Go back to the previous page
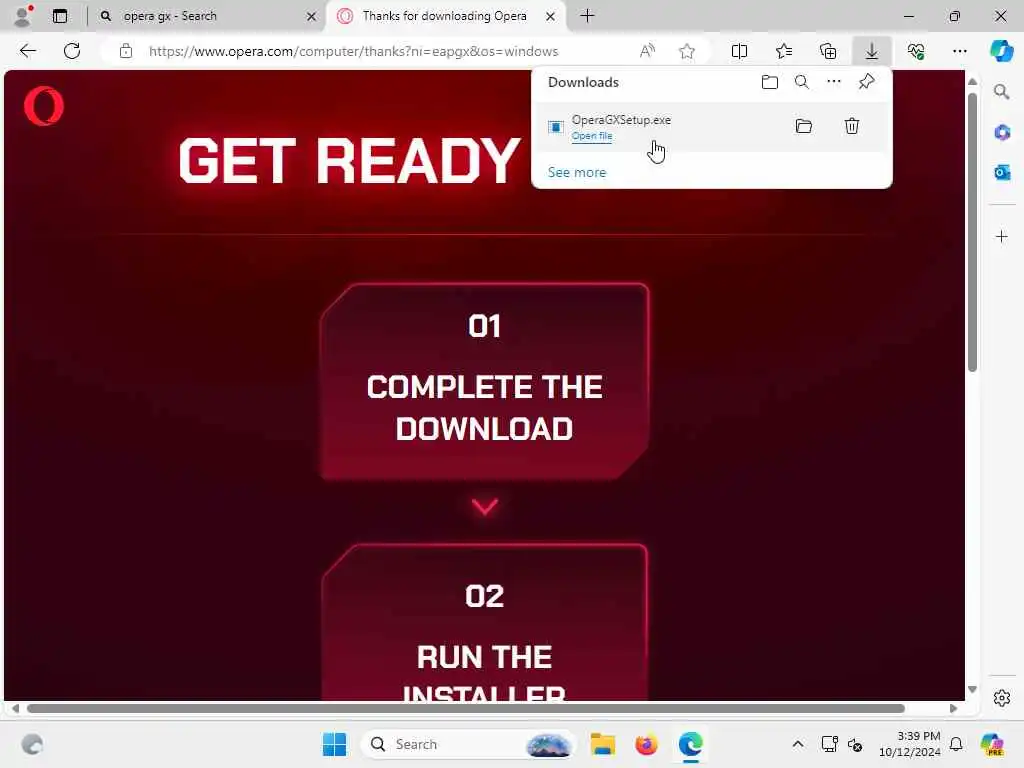1024x768 pixels. [27, 51]
